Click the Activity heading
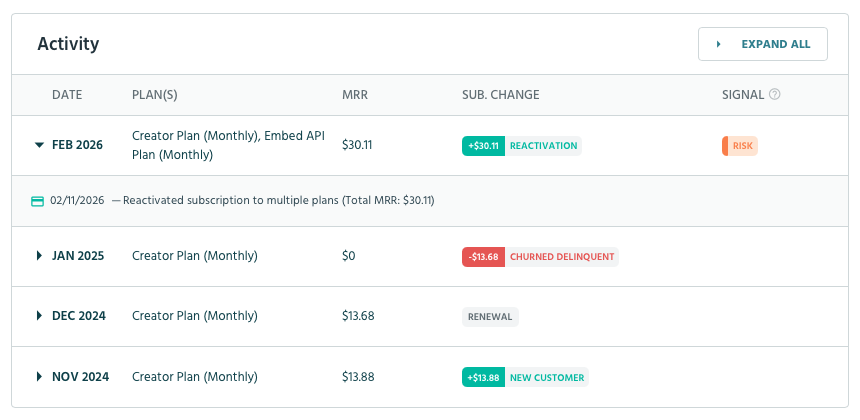Viewport: 860px width, 420px height. (68, 44)
